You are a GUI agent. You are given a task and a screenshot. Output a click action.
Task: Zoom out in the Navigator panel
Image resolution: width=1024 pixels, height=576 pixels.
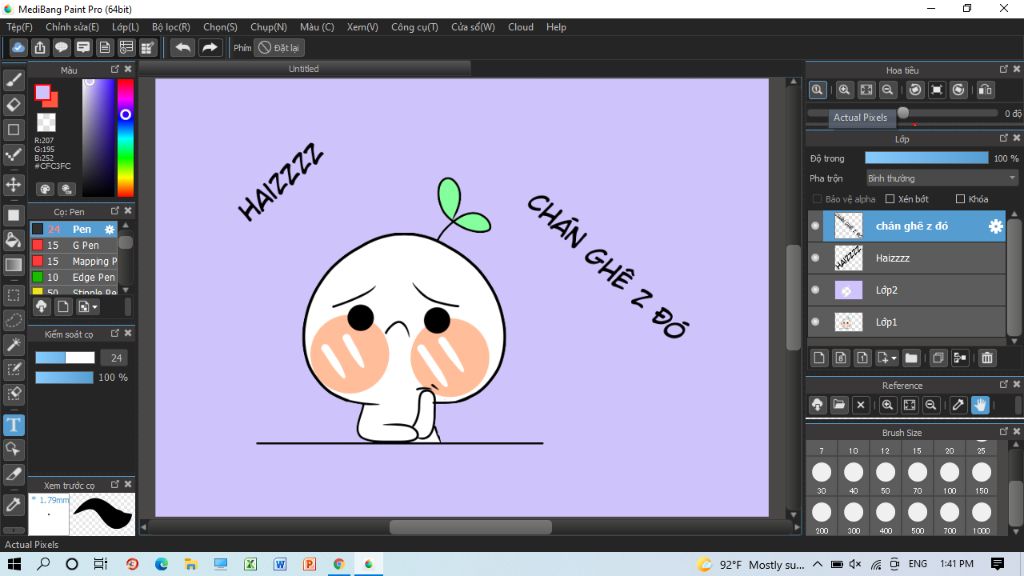click(888, 90)
